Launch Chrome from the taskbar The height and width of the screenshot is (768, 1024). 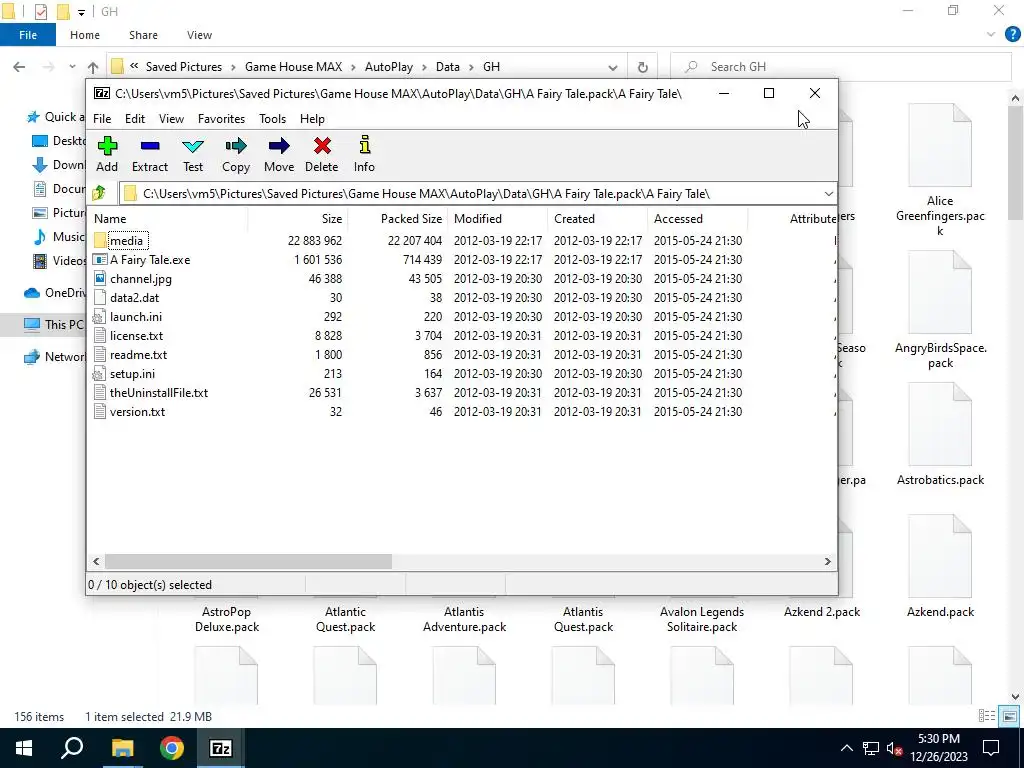point(172,748)
